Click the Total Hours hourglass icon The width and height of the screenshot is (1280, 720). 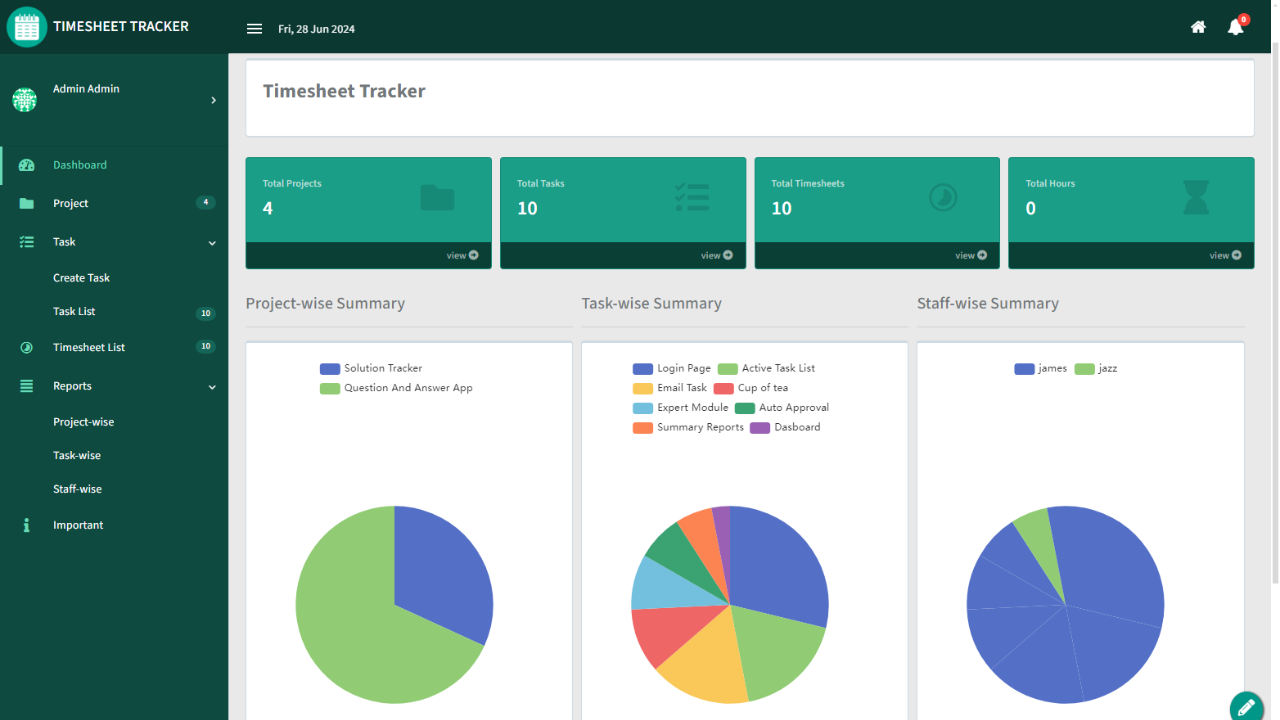[x=1195, y=198]
